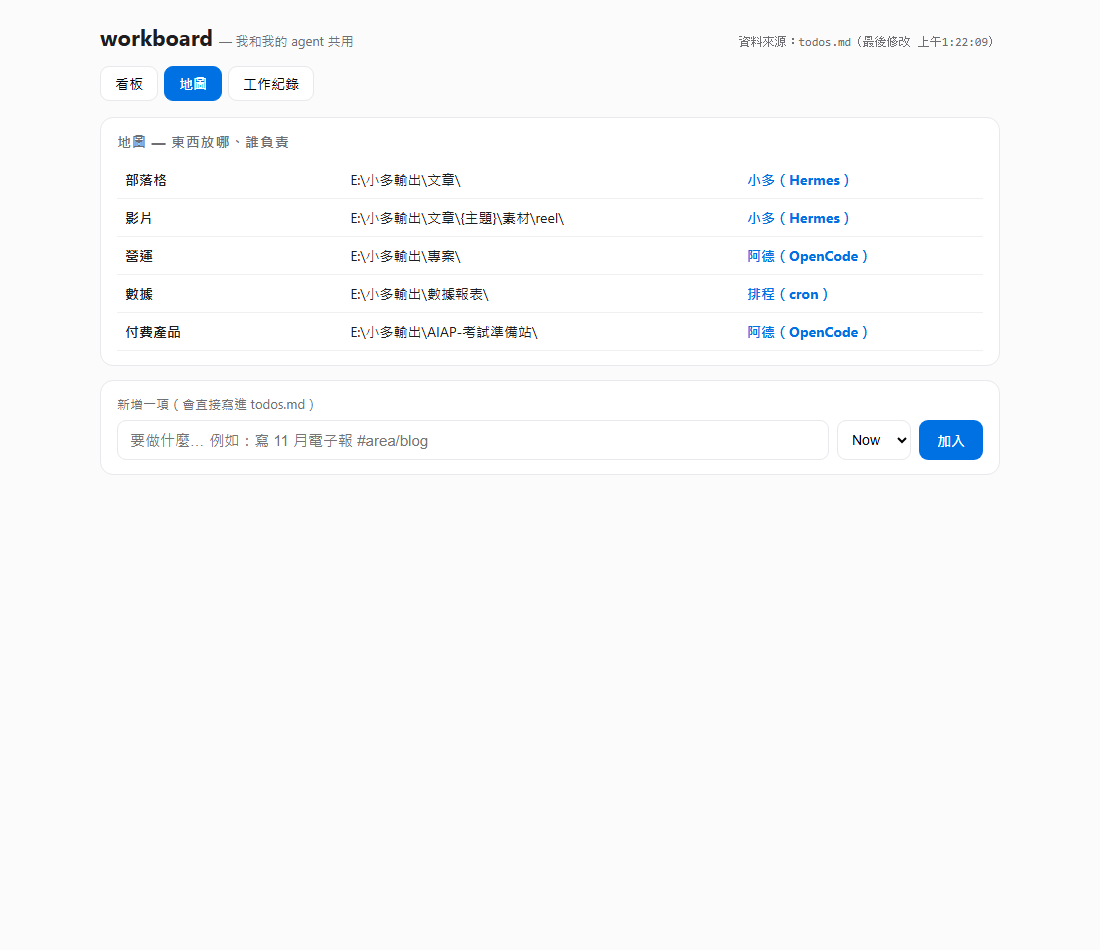Screen dimensions: 1100x950
Task: Click the 部落格 row label
Action: coord(146,180)
